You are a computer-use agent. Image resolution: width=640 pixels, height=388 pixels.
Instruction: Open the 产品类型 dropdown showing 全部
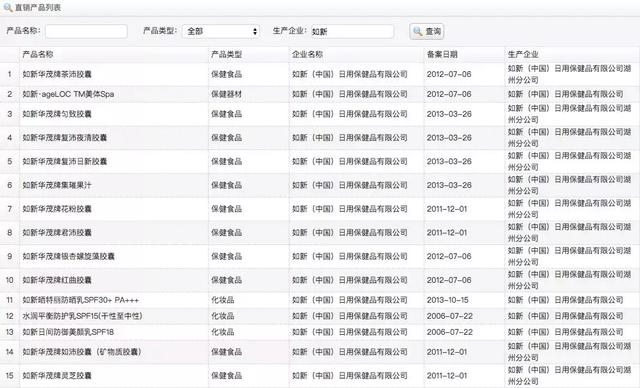point(221,31)
